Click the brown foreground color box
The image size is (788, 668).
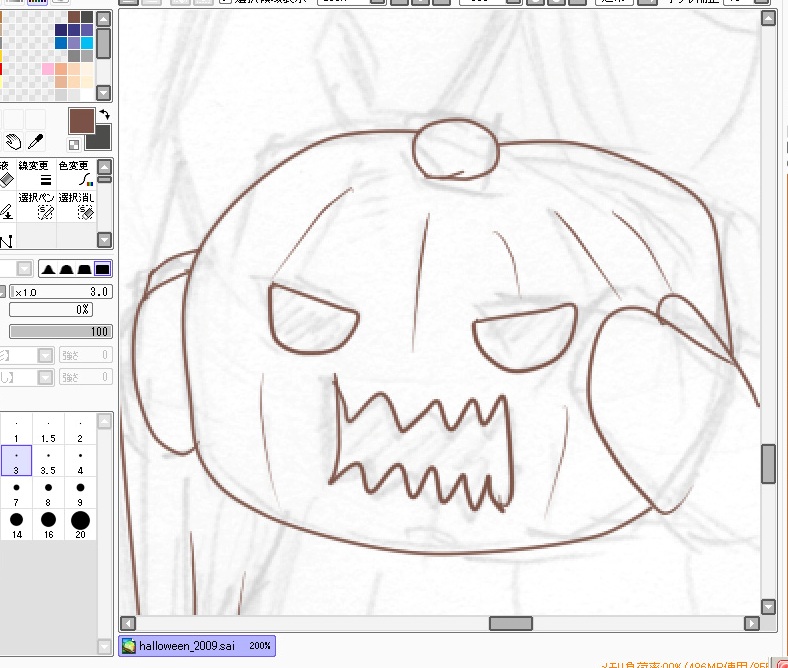(81, 121)
